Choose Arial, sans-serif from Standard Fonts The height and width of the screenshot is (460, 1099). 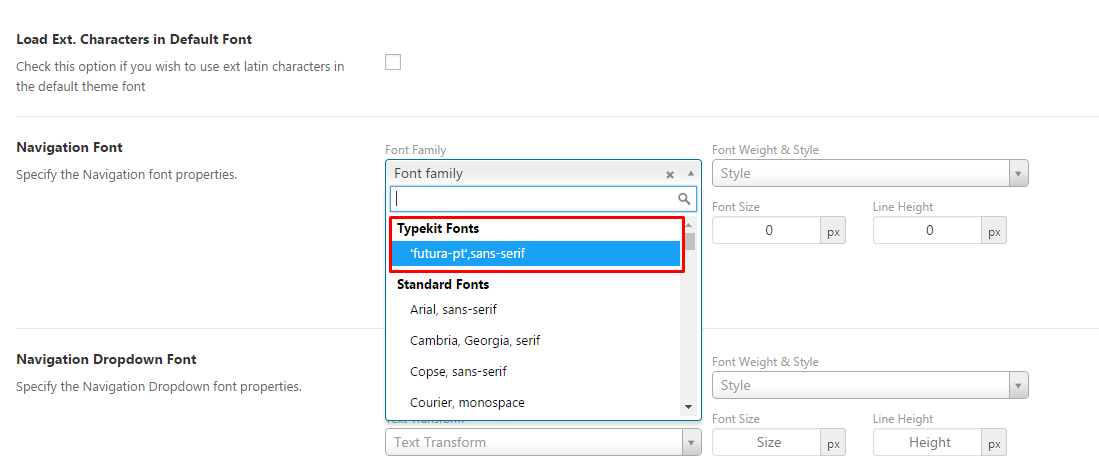[453, 310]
